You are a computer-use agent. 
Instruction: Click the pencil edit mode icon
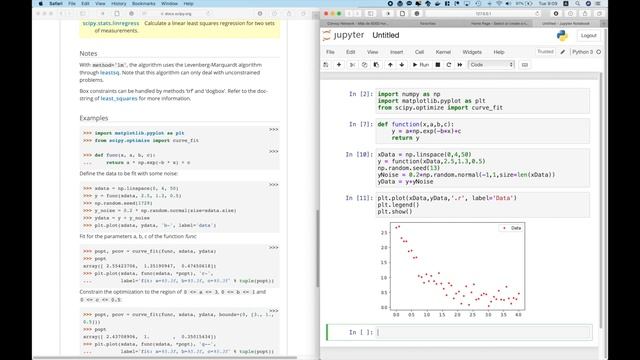pos(563,52)
